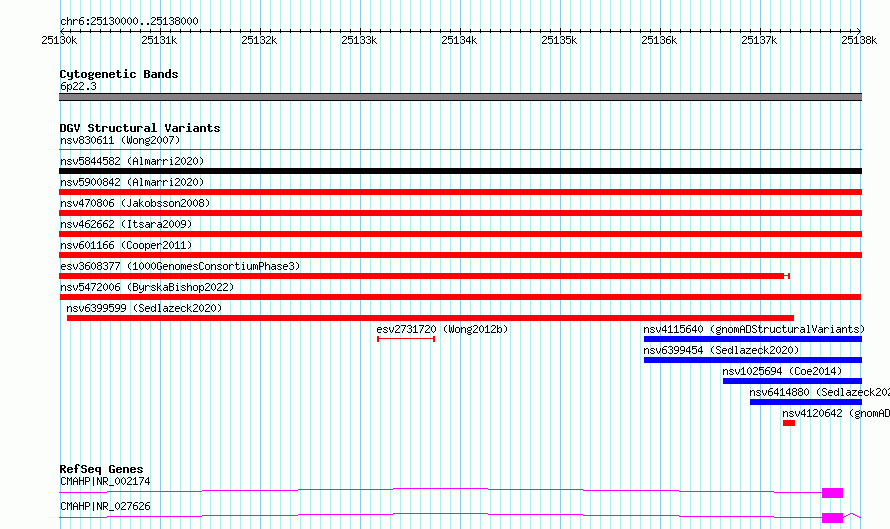The image size is (890, 529).
Task: Open nsv4115640 (gnomADStructuralVariants) label
Action: coord(754,329)
